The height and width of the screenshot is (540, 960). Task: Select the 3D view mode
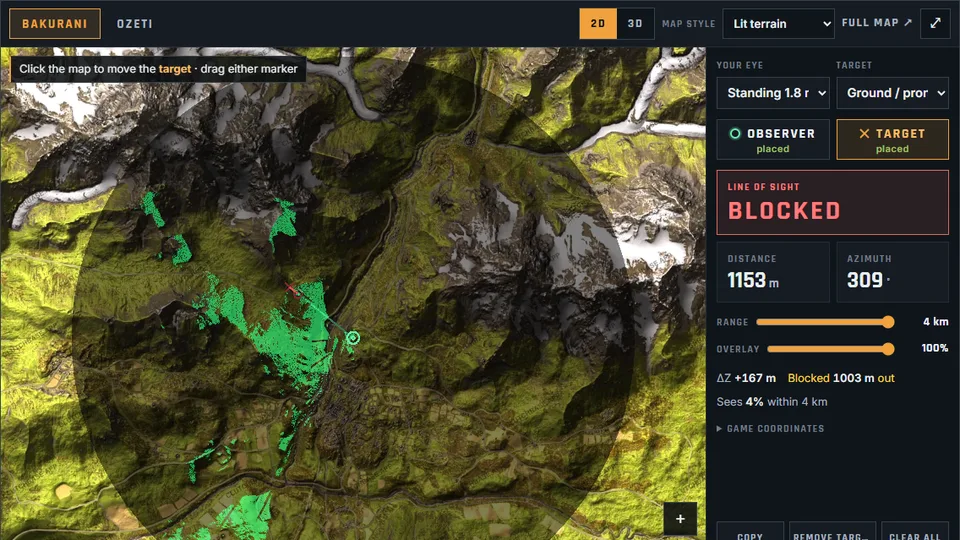635,24
